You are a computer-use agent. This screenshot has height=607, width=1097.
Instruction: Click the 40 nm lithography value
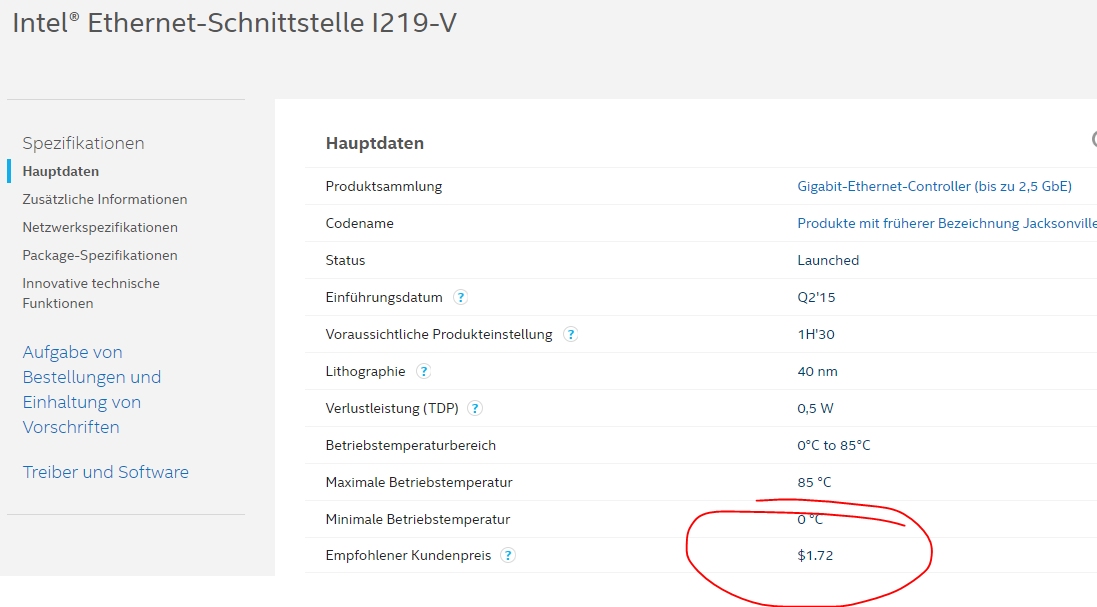point(817,371)
